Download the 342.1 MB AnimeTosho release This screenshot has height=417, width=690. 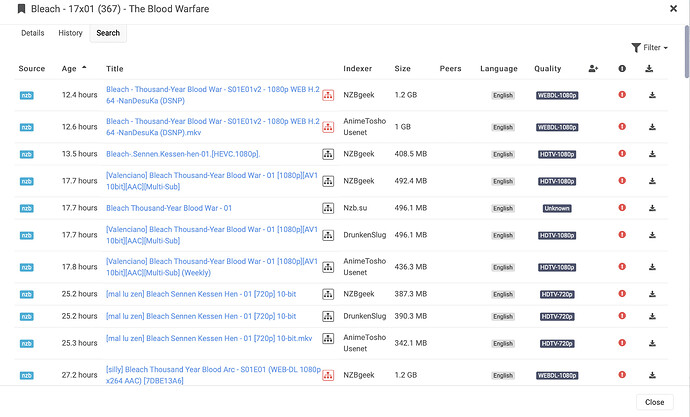652,343
